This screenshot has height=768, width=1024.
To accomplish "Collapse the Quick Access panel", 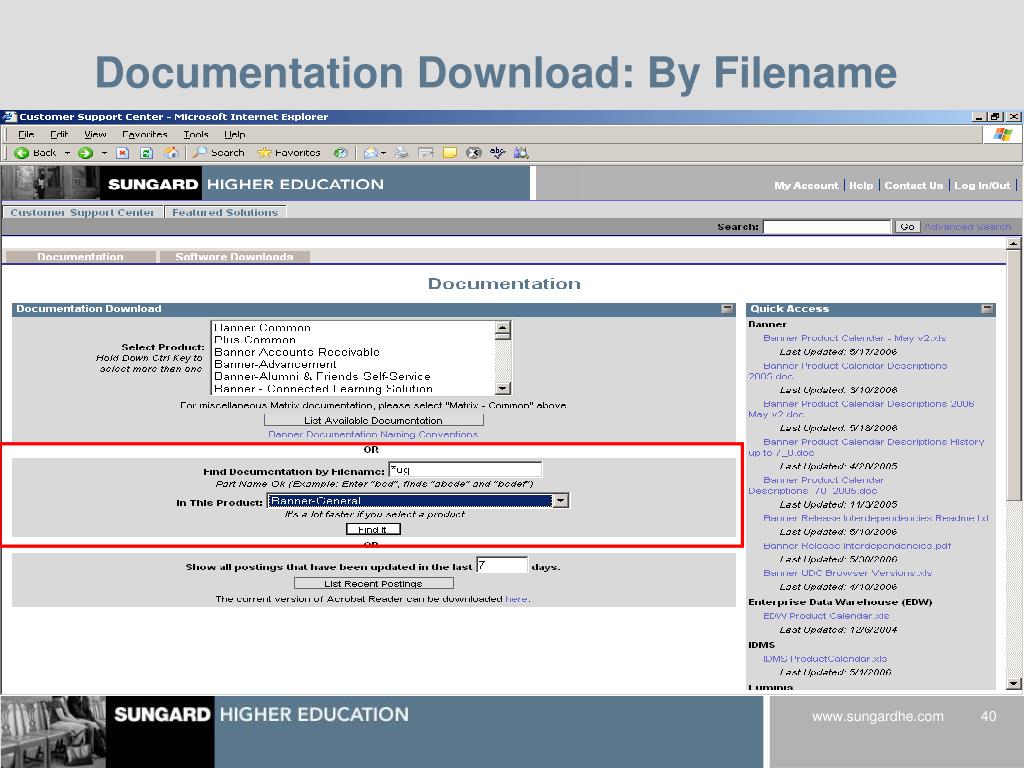I will [x=987, y=309].
